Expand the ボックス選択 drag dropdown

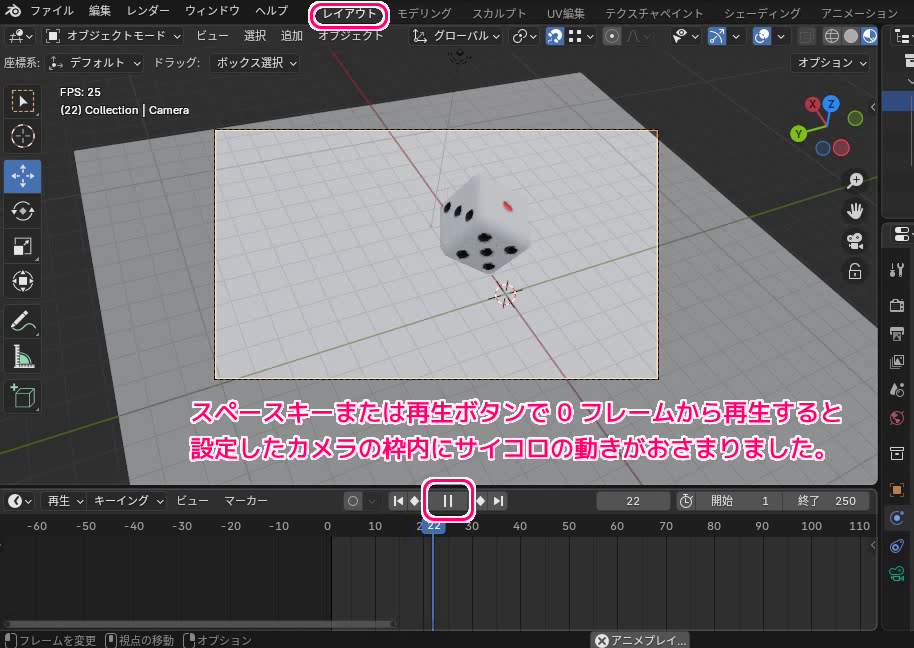click(x=254, y=62)
